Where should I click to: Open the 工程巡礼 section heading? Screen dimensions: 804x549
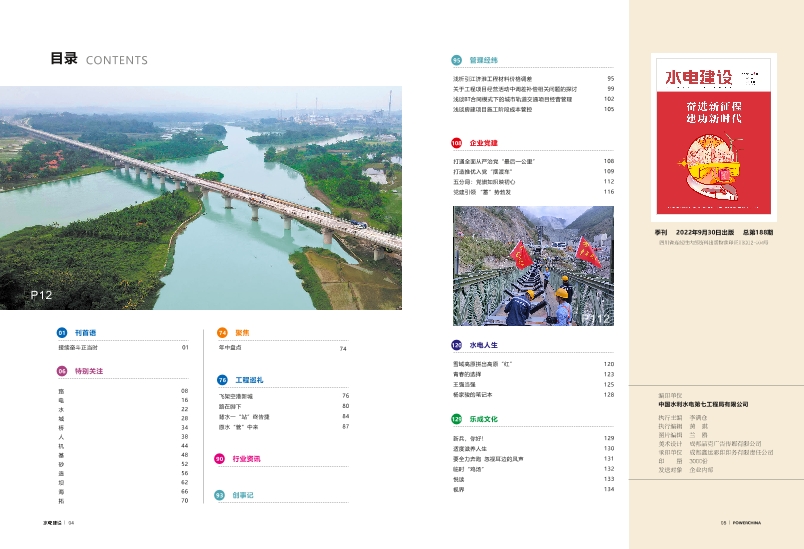pyautogui.click(x=249, y=380)
